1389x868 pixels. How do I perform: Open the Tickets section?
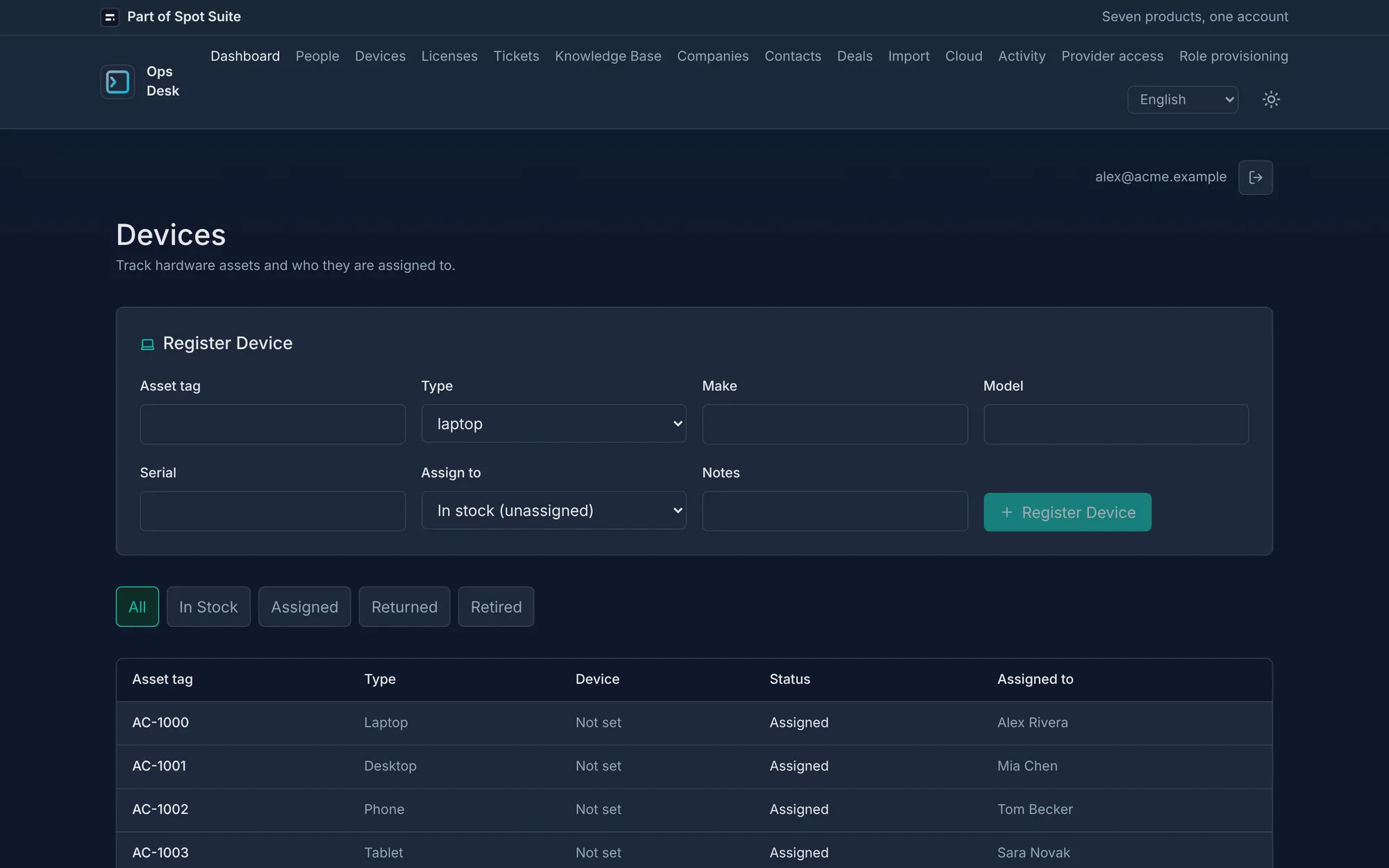click(x=516, y=56)
